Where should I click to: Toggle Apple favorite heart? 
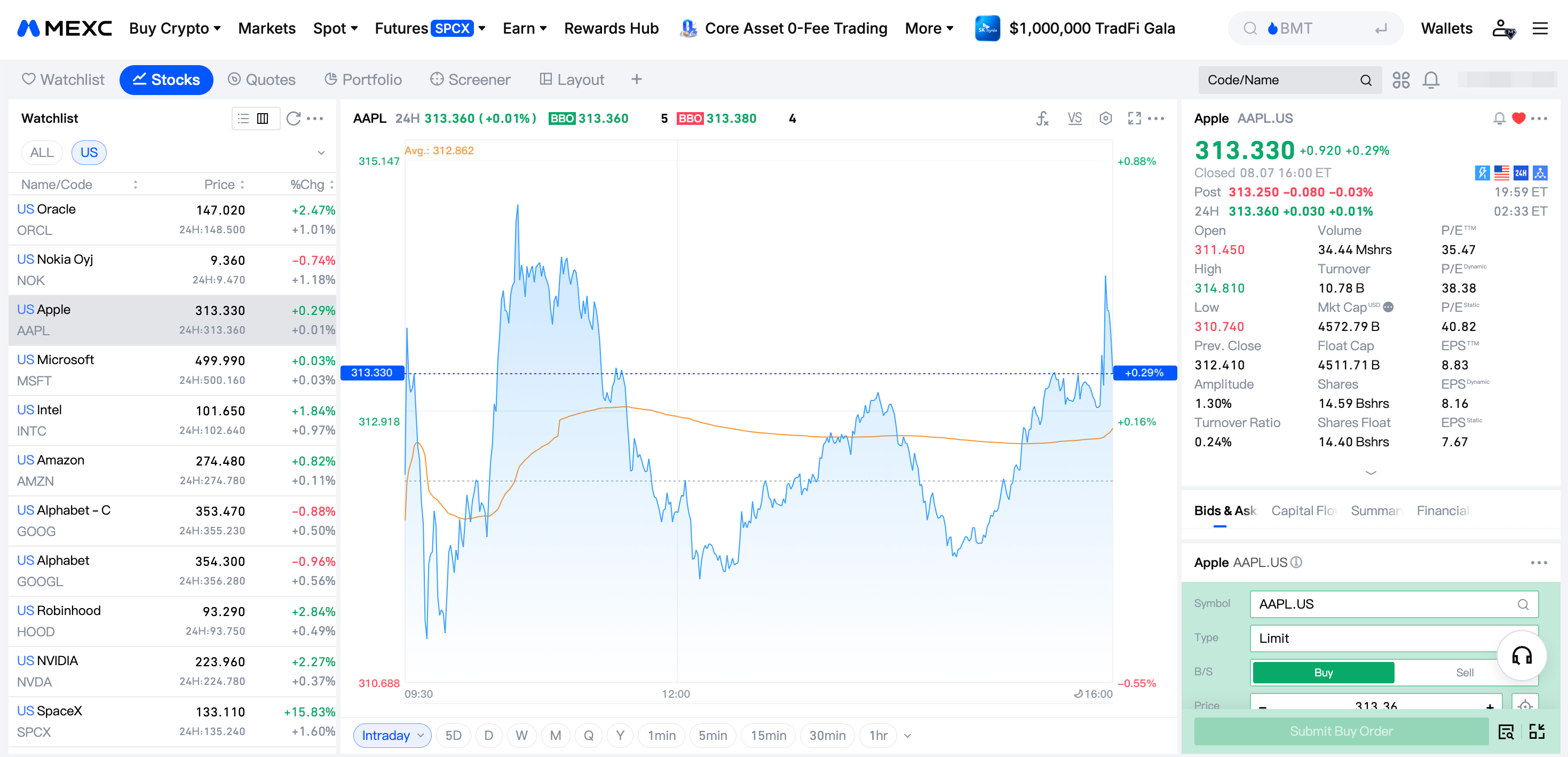pyautogui.click(x=1519, y=118)
